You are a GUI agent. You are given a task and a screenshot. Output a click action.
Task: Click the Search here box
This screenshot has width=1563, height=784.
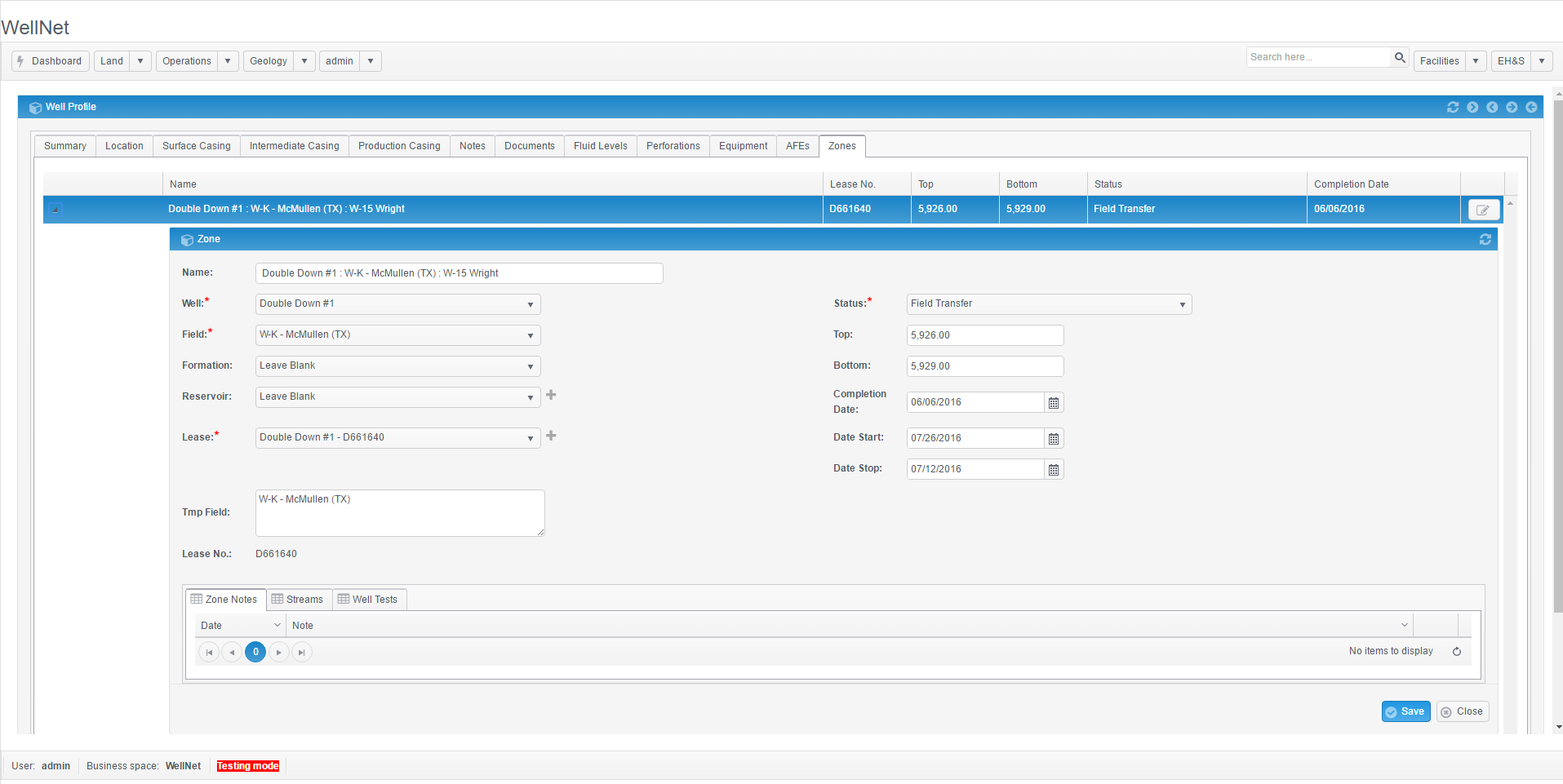[x=1318, y=57]
